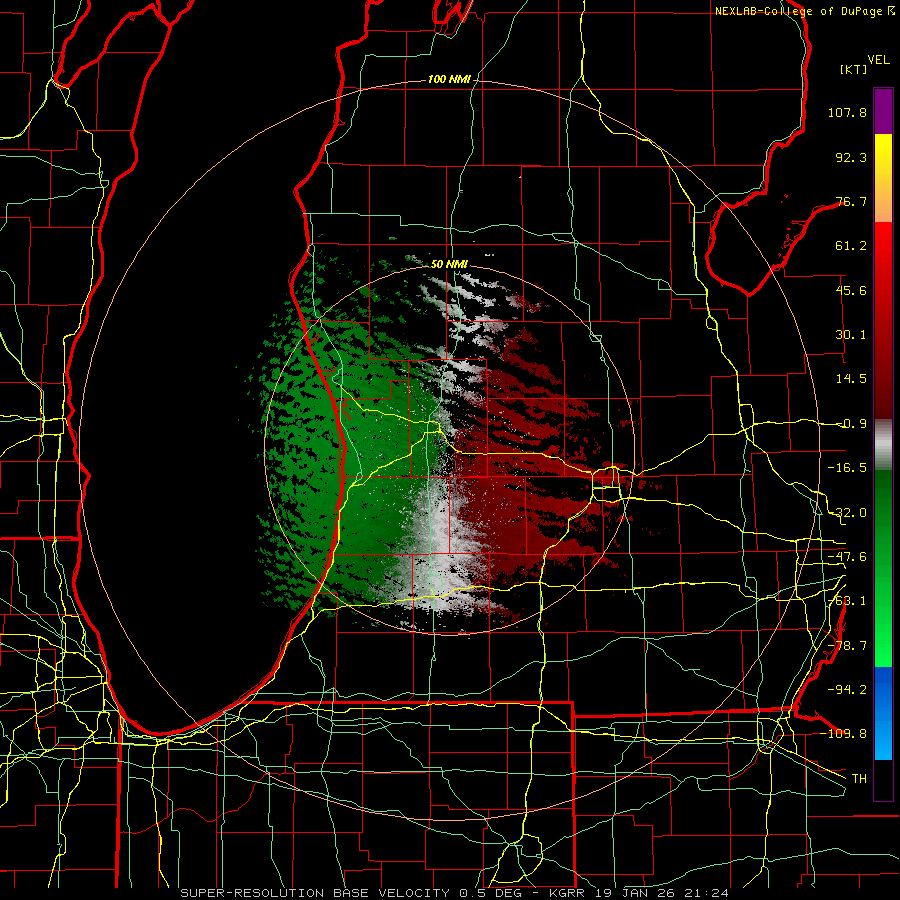This screenshot has height=900, width=900.
Task: Click the 100 NMI range ring label
Action: click(449, 79)
